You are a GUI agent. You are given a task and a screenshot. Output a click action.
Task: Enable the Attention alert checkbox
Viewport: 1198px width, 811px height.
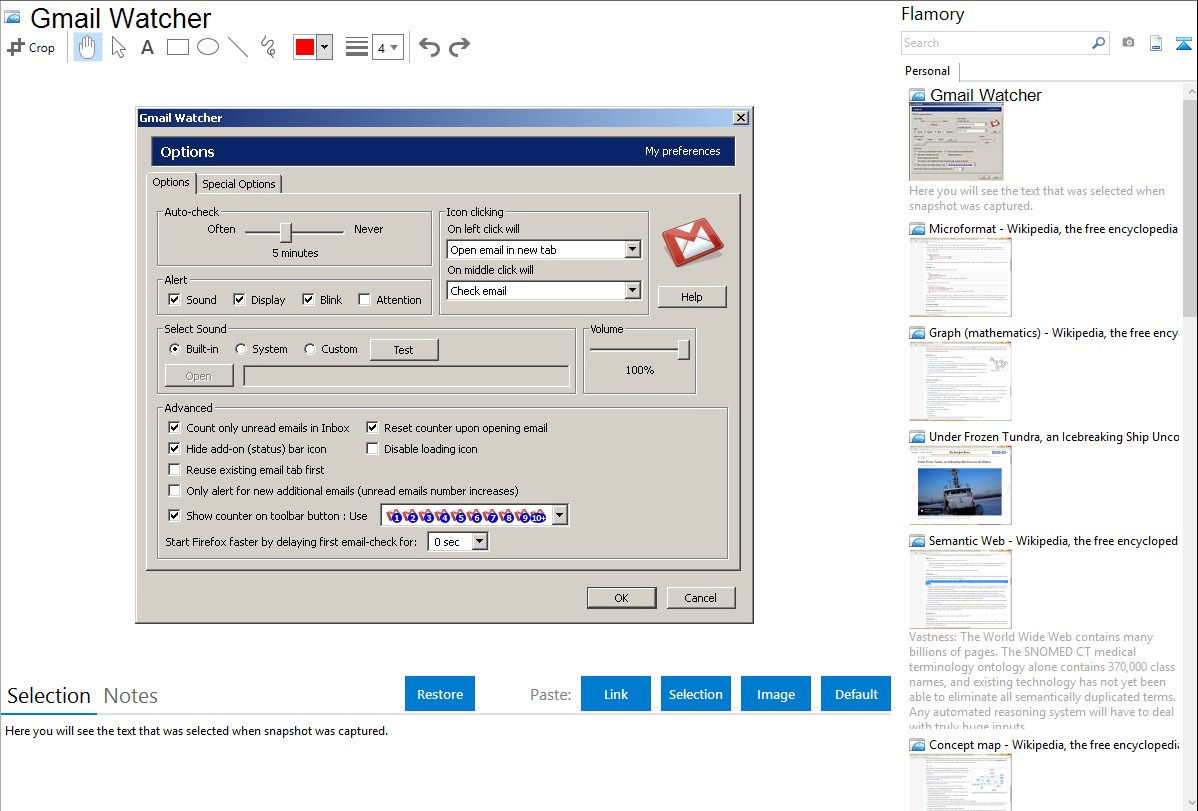[x=364, y=300]
